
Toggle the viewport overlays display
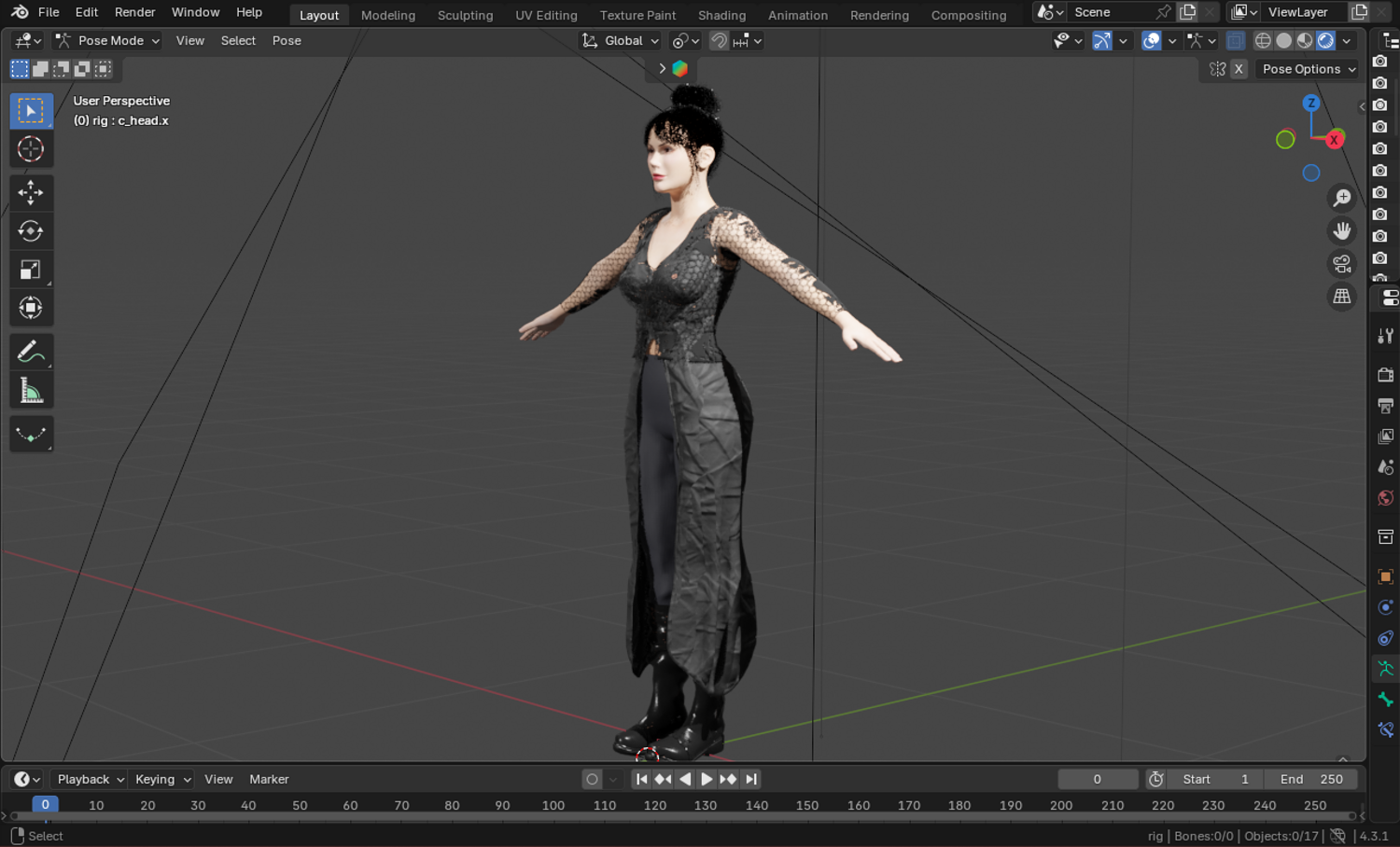[1152, 41]
